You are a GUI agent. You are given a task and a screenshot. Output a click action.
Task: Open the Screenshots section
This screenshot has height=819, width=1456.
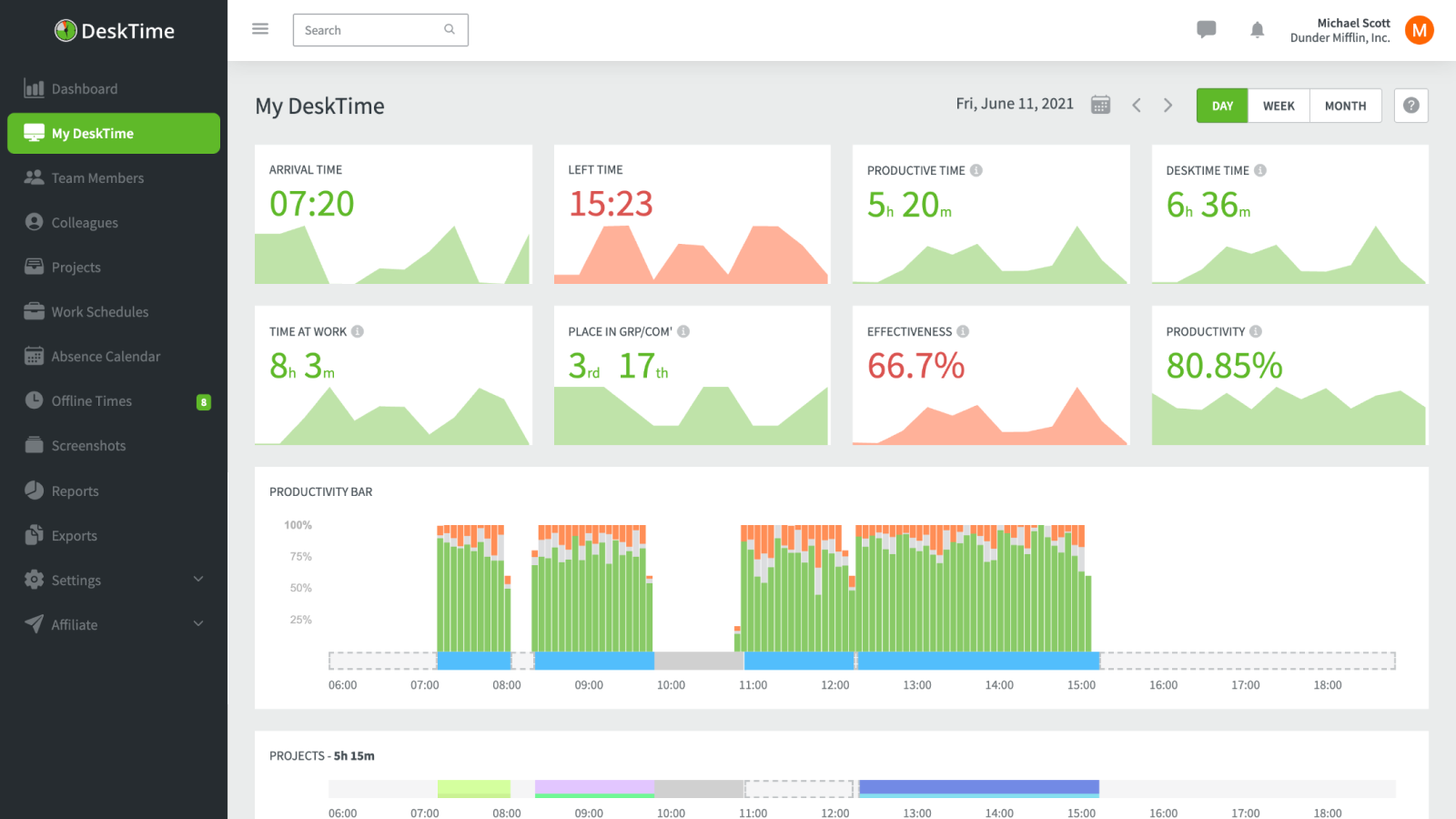[88, 445]
